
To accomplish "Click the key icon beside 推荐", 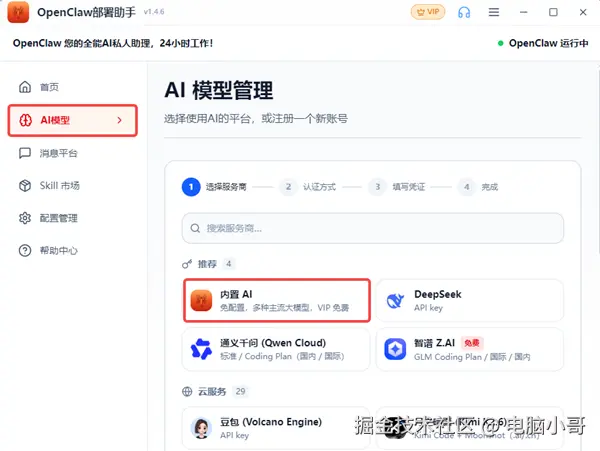I will [x=187, y=264].
